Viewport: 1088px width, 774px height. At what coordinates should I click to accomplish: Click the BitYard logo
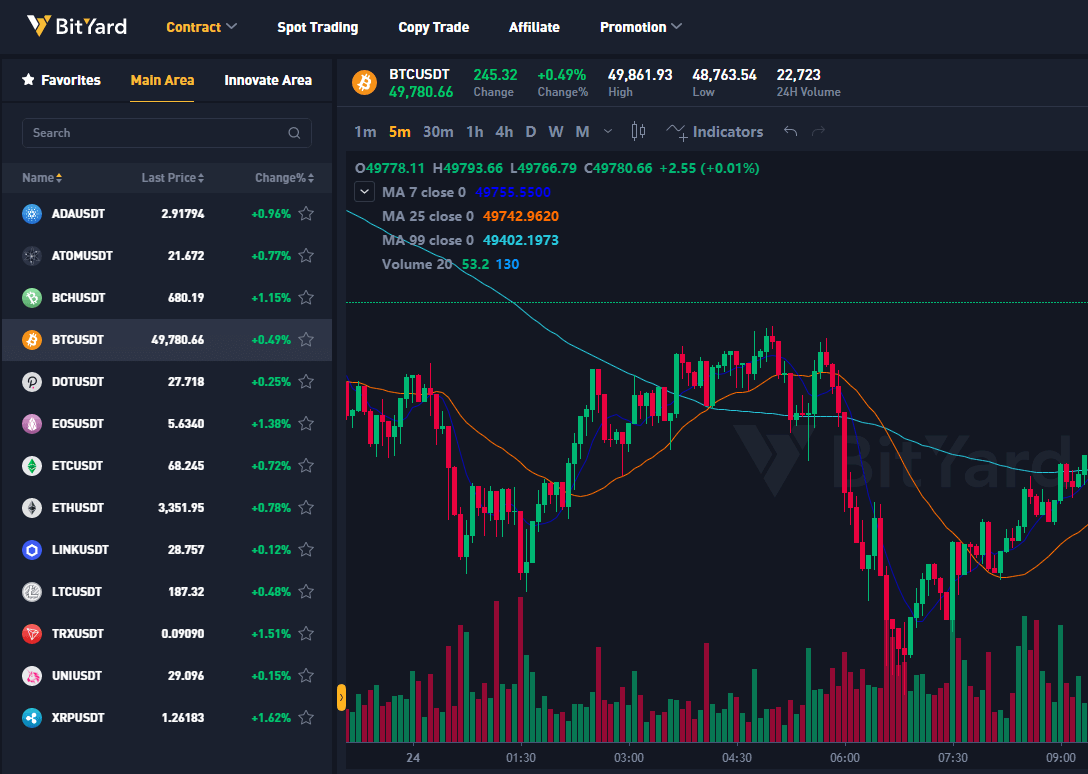(x=77, y=26)
